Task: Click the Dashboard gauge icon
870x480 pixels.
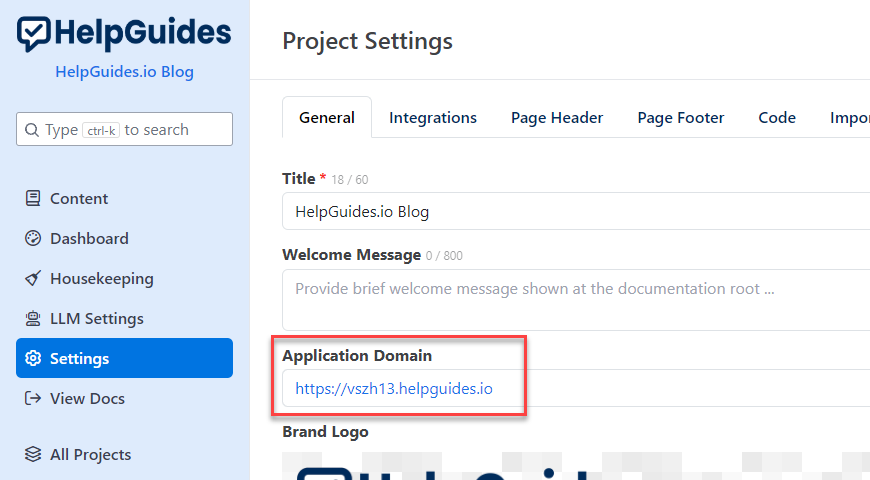Action: (33, 239)
